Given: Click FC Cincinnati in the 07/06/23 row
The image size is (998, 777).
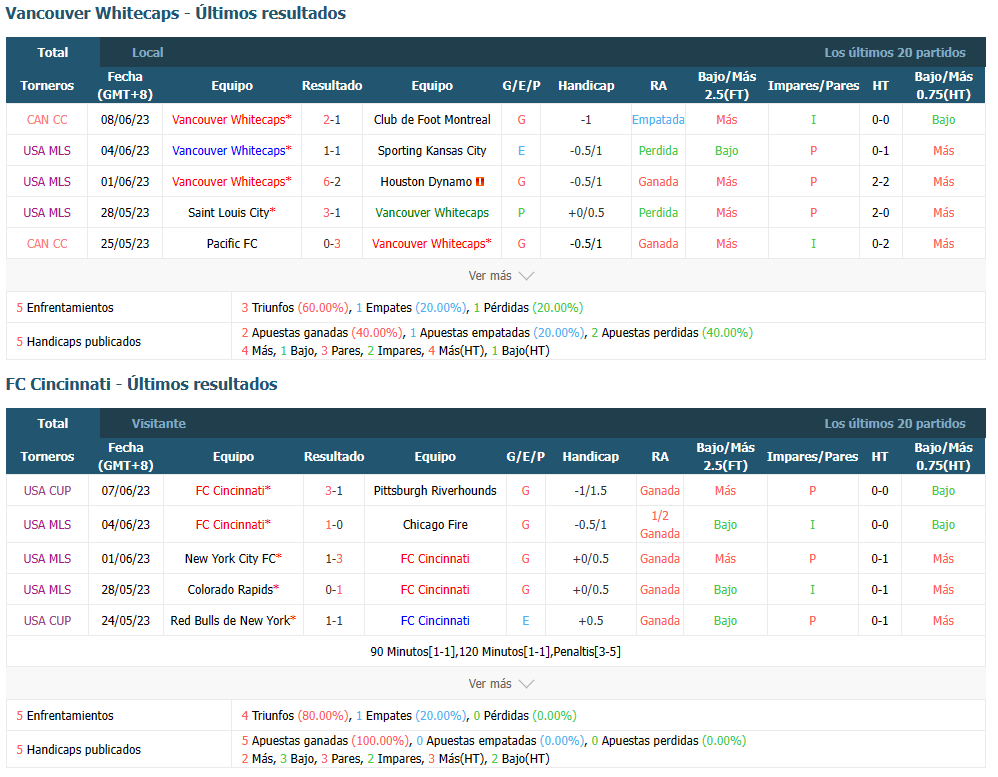Looking at the screenshot, I should [230, 491].
